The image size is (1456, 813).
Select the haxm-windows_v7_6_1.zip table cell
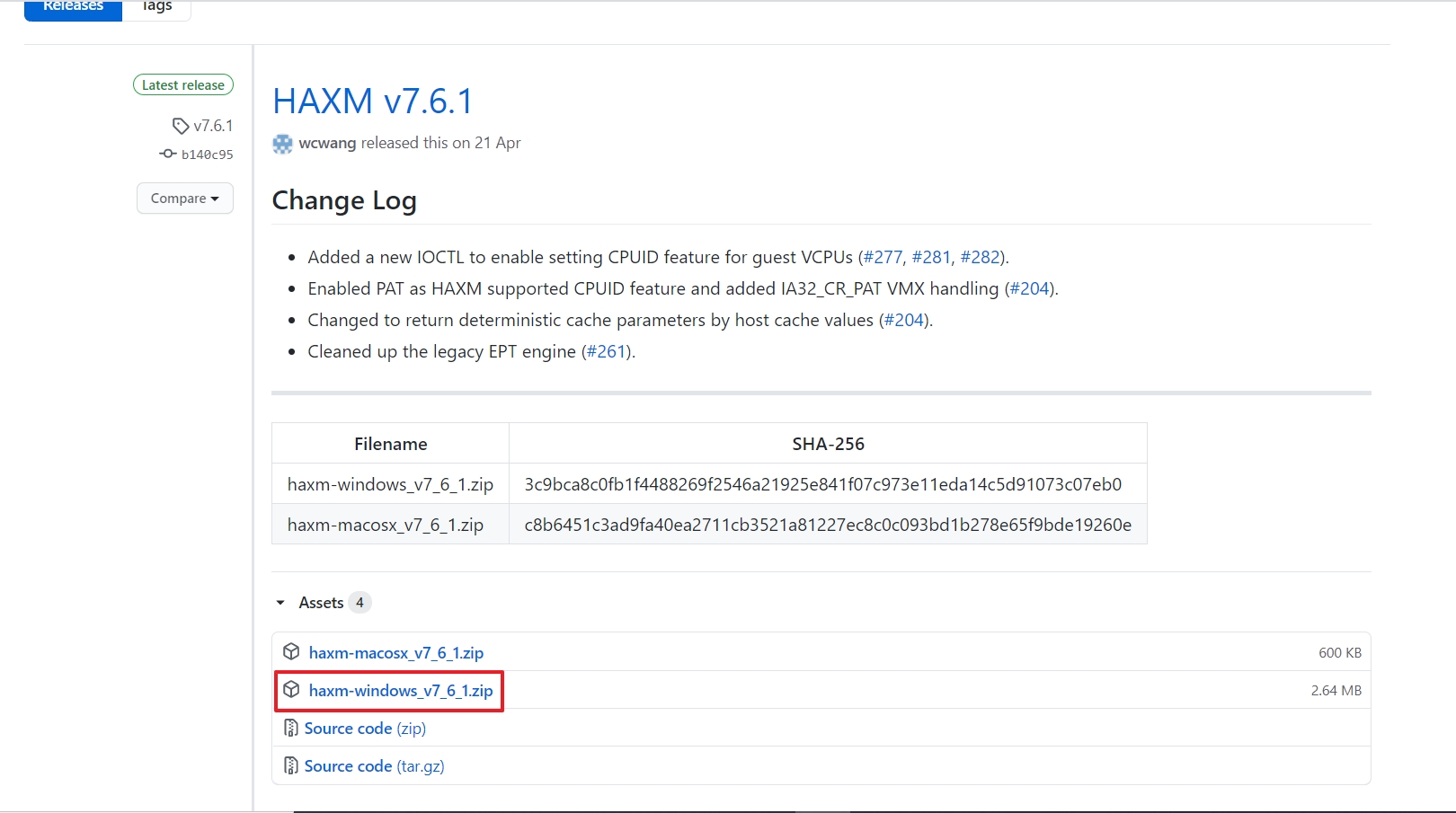pyautogui.click(x=390, y=484)
